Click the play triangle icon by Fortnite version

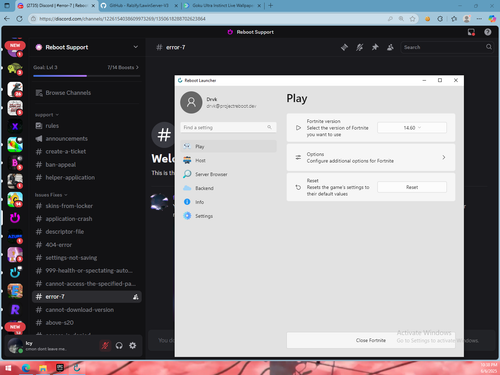298,128
